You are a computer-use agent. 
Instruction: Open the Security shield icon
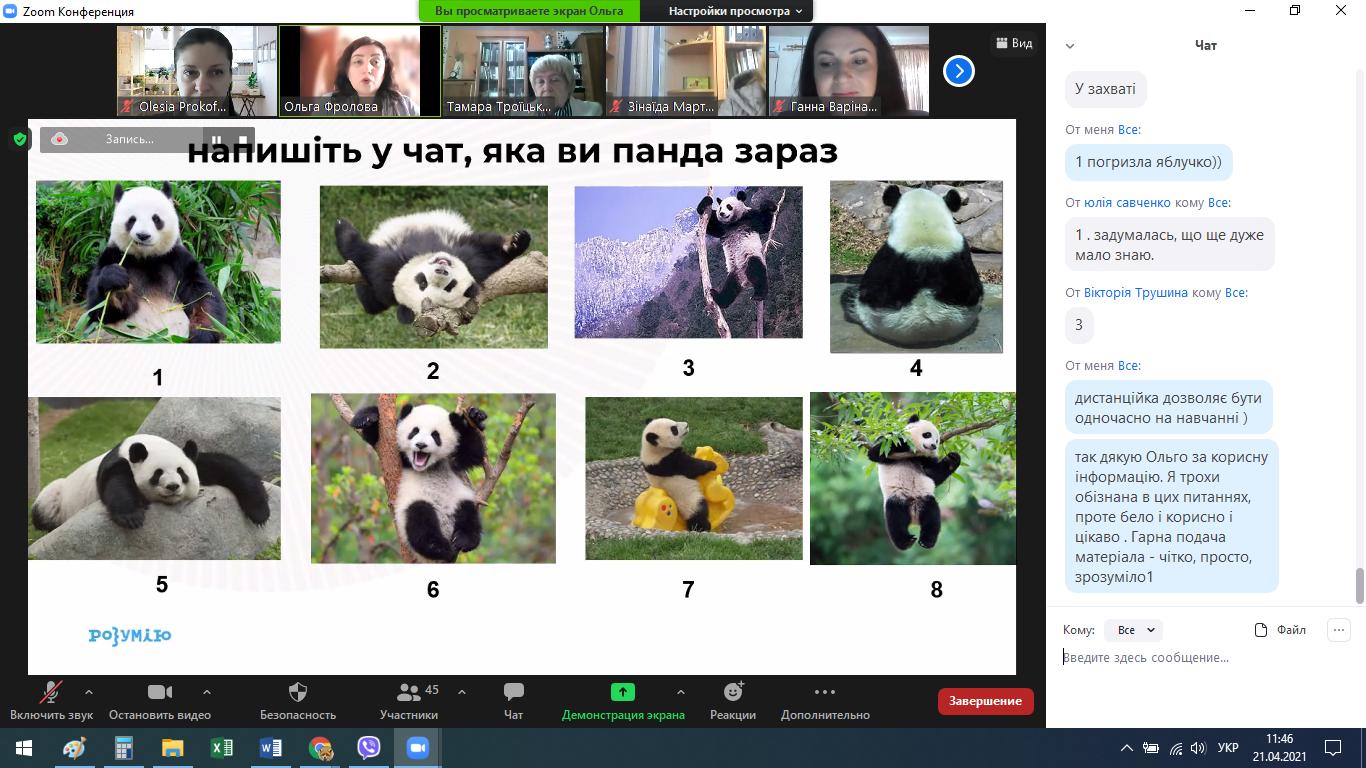(x=297, y=692)
